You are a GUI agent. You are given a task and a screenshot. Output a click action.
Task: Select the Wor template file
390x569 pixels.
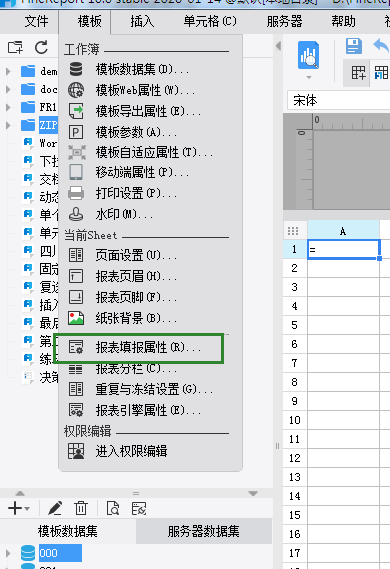(48, 143)
